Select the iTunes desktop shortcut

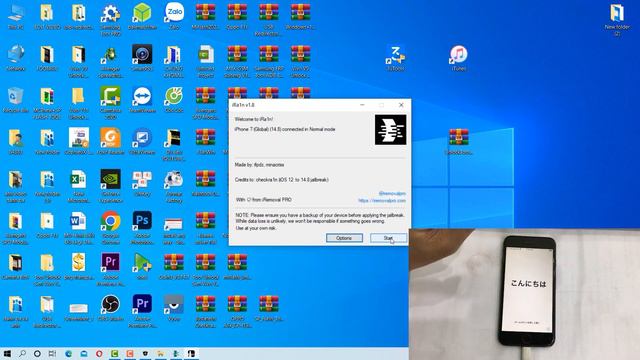coord(459,58)
